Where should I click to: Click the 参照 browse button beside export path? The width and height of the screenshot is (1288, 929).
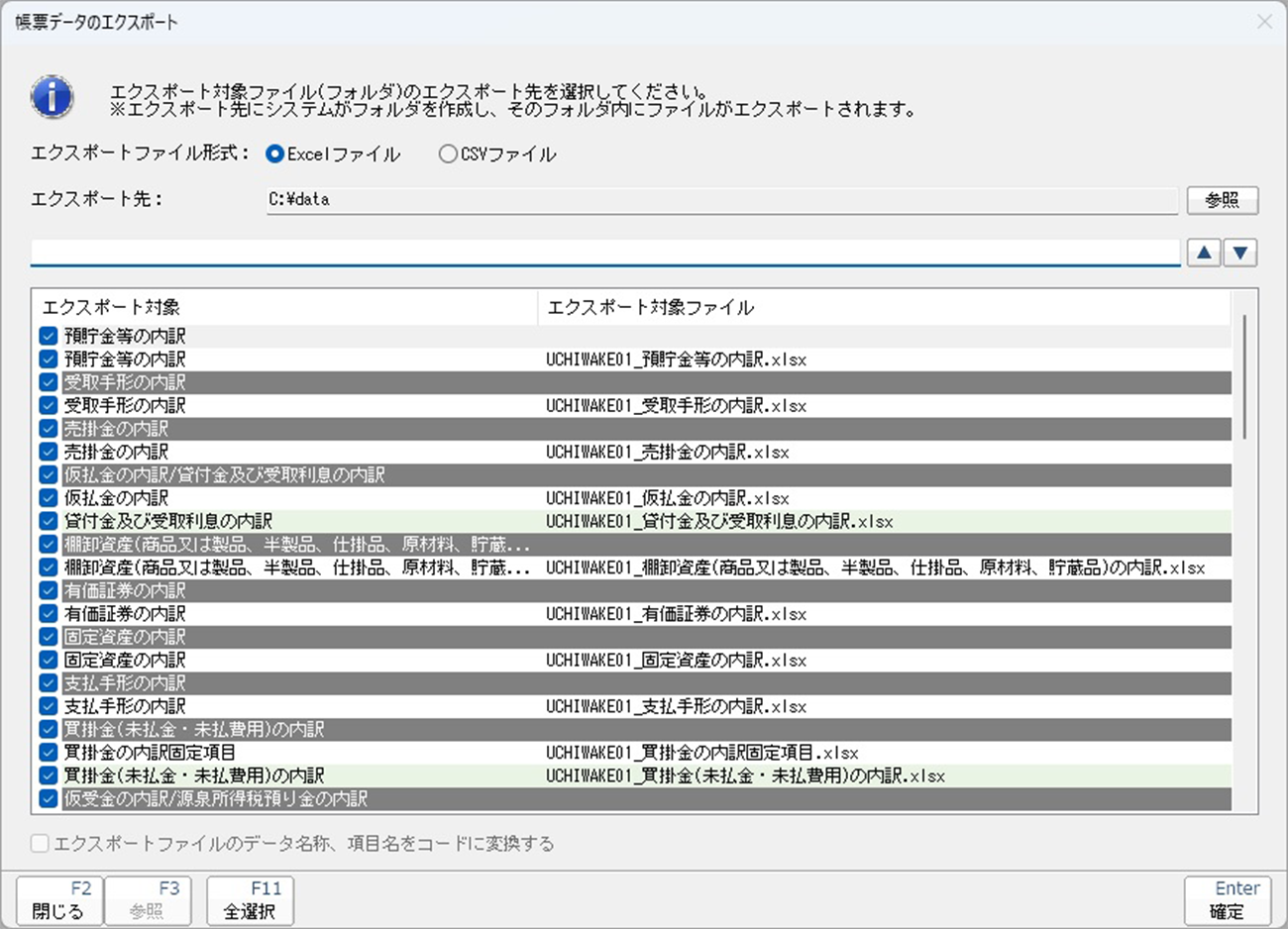pyautogui.click(x=1222, y=200)
